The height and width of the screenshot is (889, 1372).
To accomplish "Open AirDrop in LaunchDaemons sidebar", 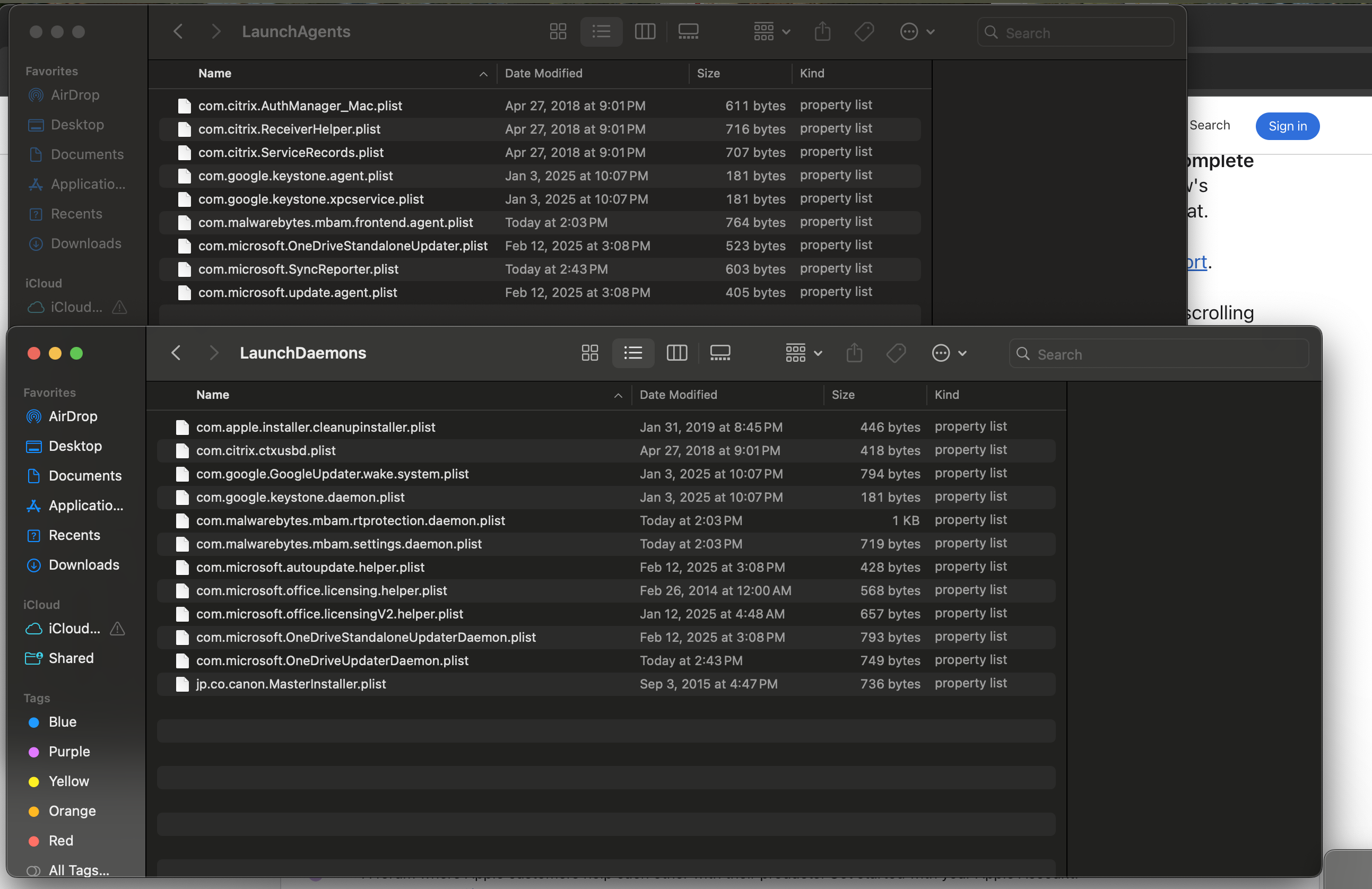I will click(73, 416).
